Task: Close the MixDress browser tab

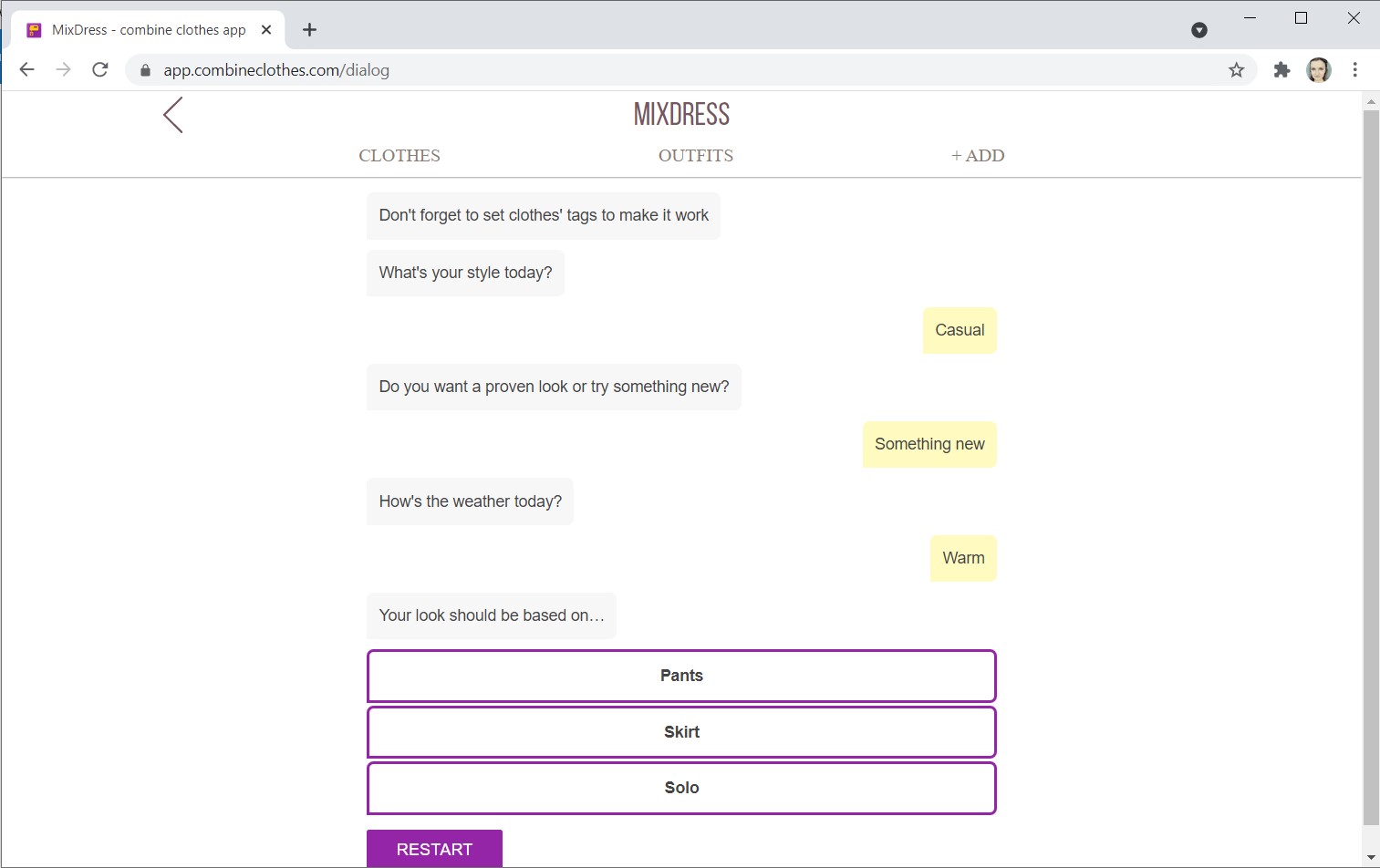Action: point(266,30)
